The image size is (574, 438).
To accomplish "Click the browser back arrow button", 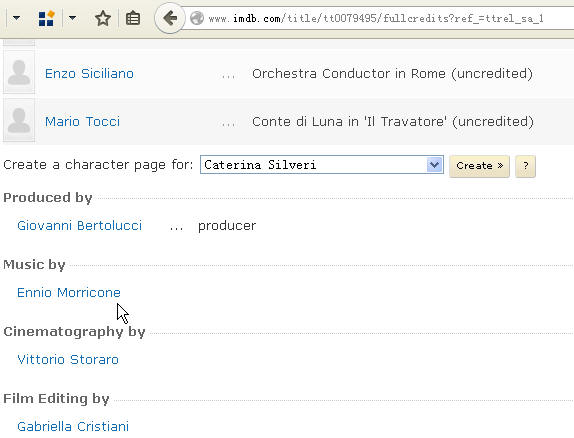I will point(170,18).
